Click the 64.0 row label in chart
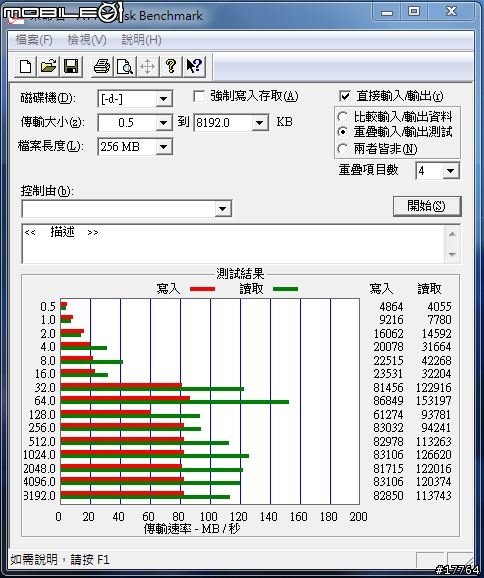Viewport: 484px width, 578px height. (45, 401)
